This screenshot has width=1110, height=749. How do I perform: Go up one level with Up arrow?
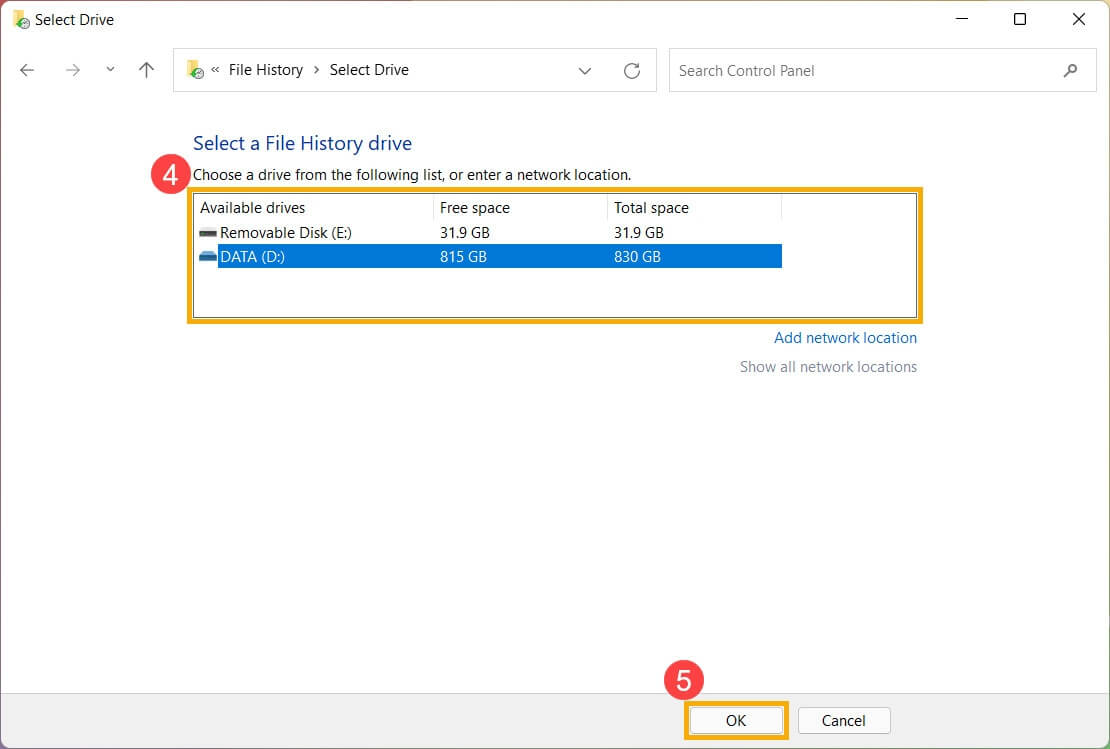pos(147,70)
